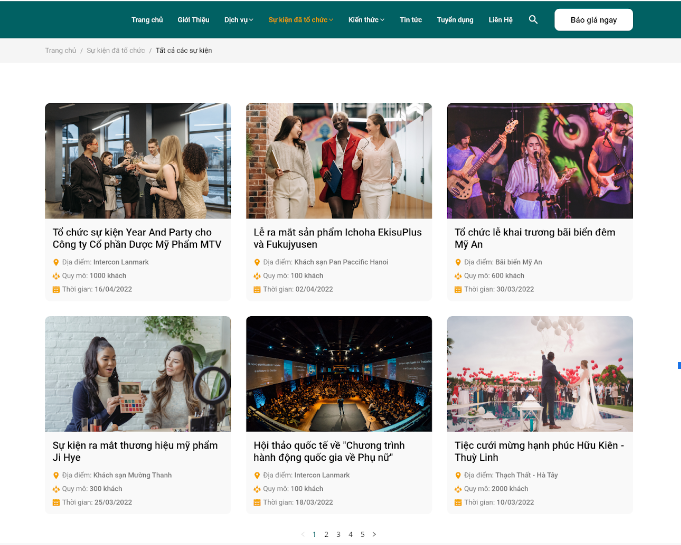Click location pin icon beside Bãi biển Mỹ An
The image size is (681, 545).
point(458,262)
